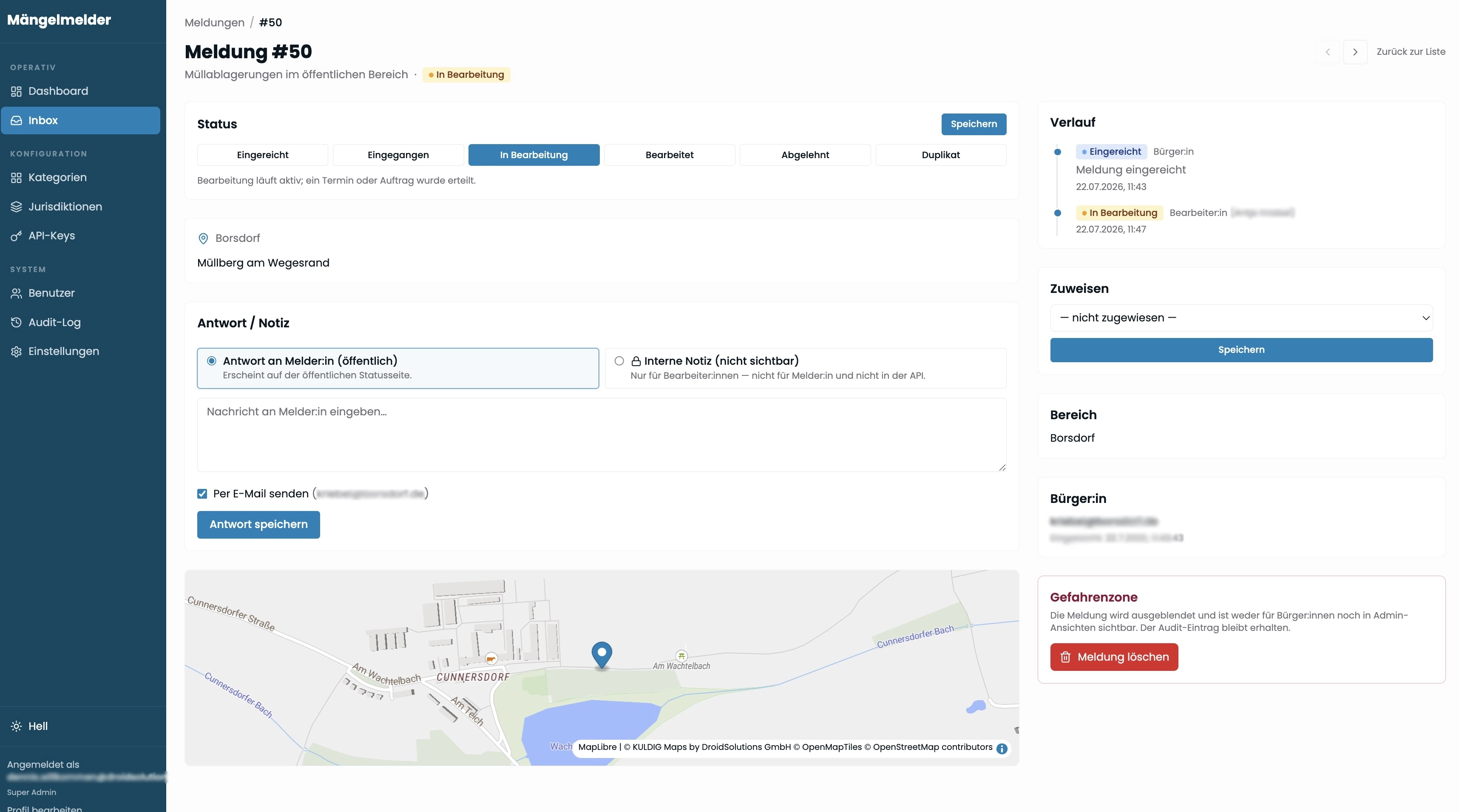The height and width of the screenshot is (812, 1459).
Task: Open Dashboard in the sidebar
Action: [80, 91]
